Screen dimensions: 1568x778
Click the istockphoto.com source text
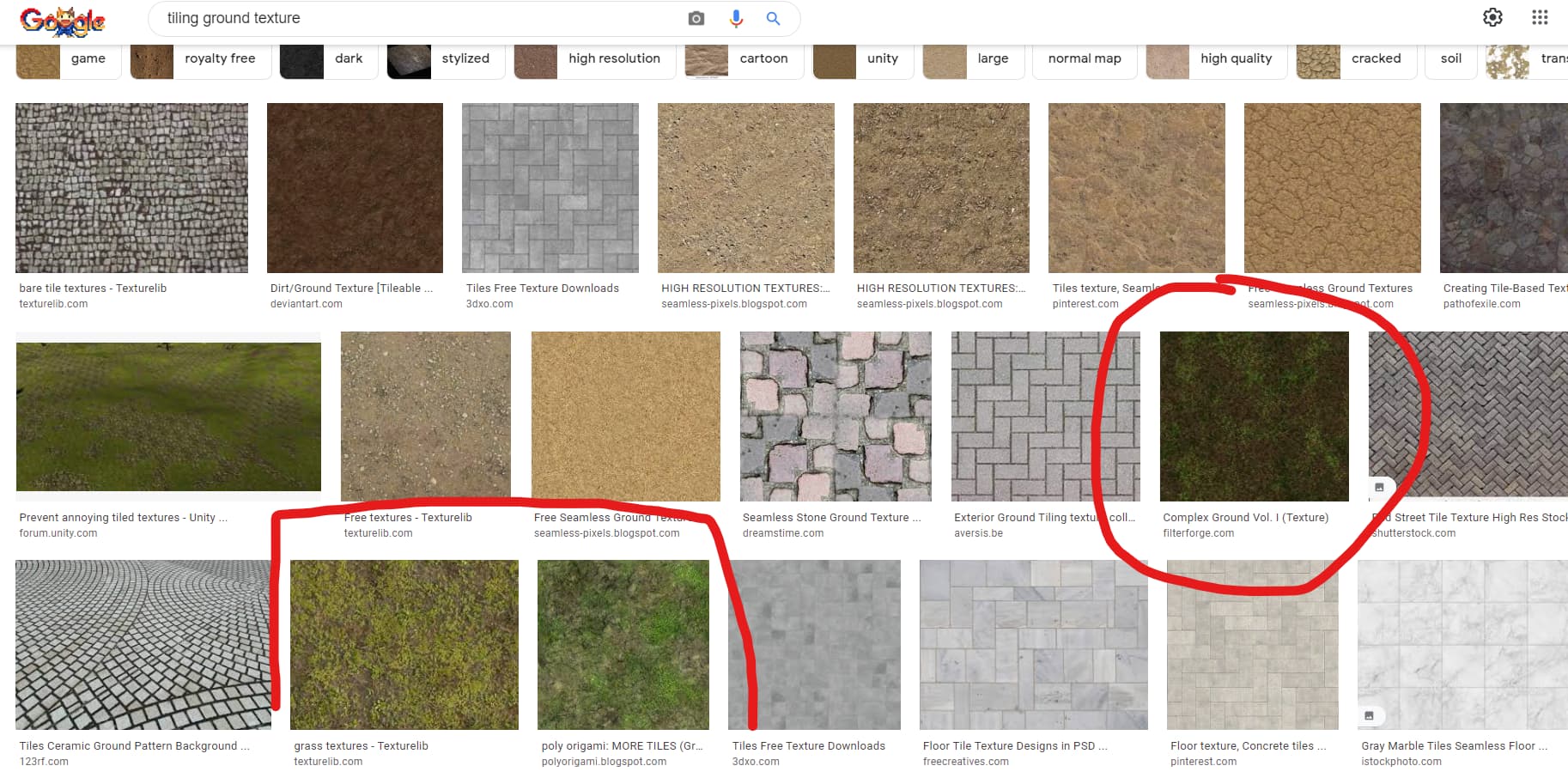coord(1401,762)
